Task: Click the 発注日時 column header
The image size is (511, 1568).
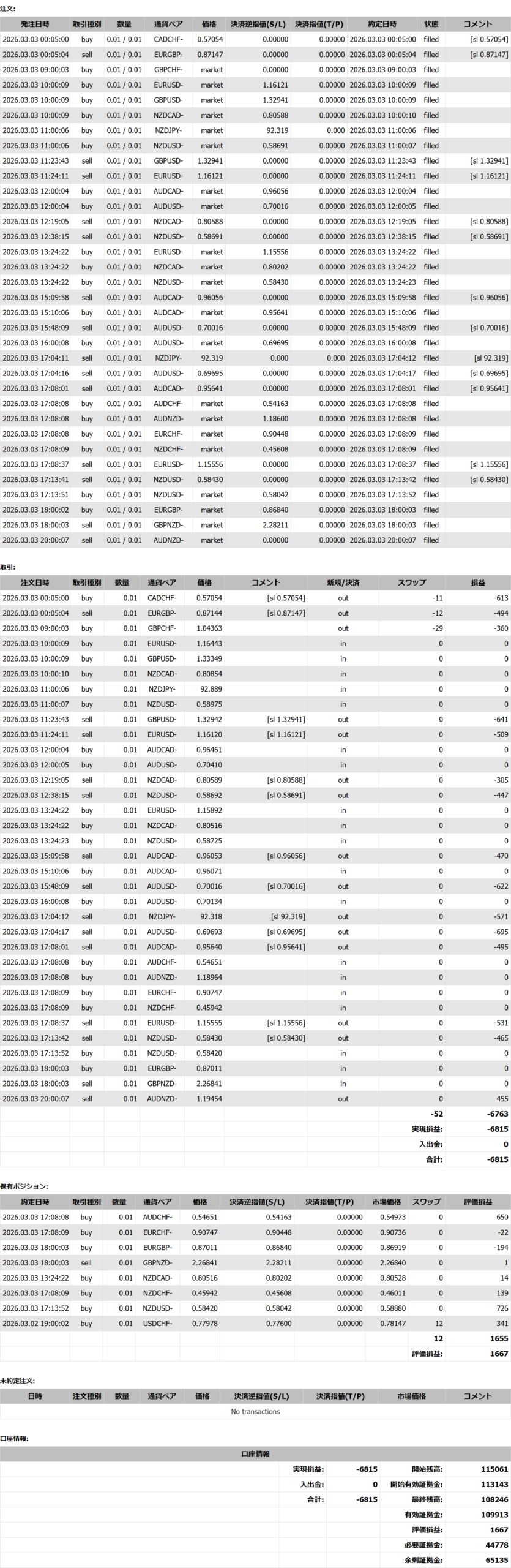Action: [x=35, y=24]
